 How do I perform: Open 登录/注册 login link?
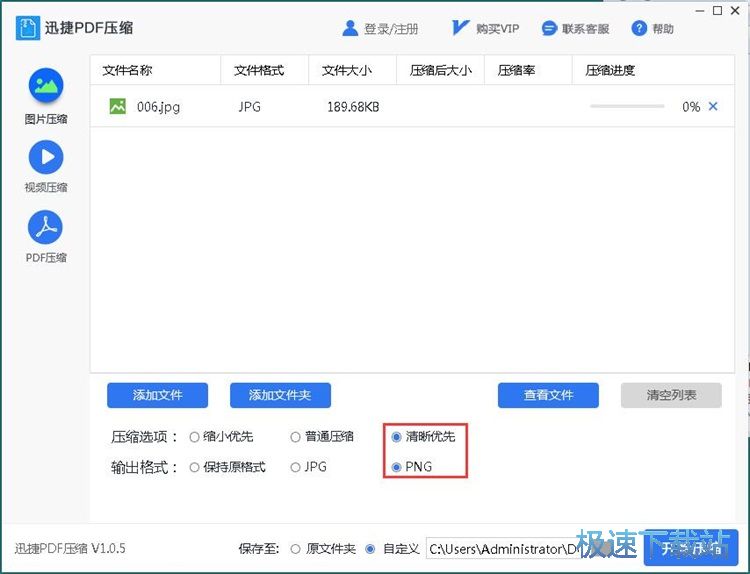(x=391, y=29)
